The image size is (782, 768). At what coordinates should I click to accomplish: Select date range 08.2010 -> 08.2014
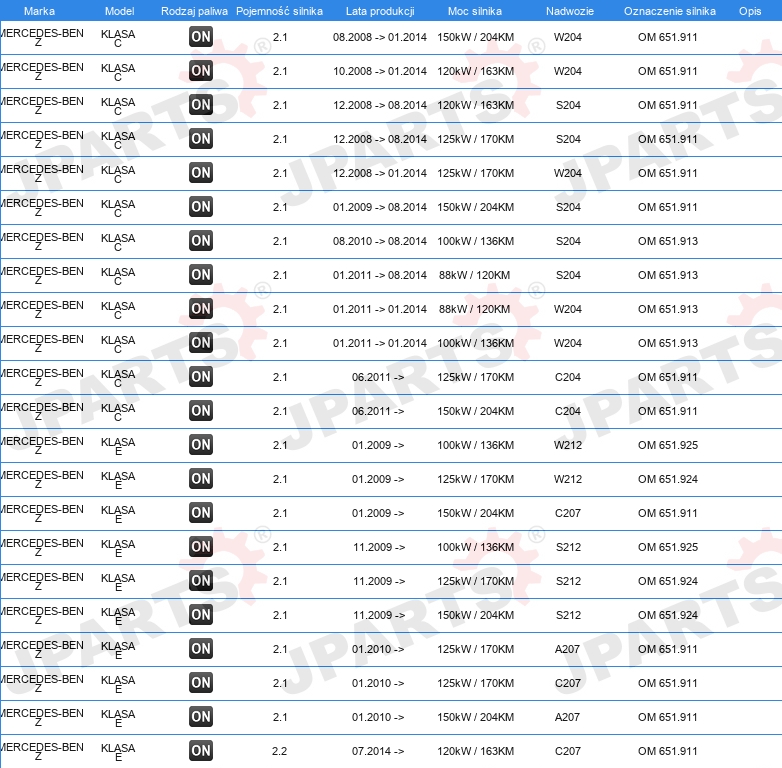(x=380, y=241)
